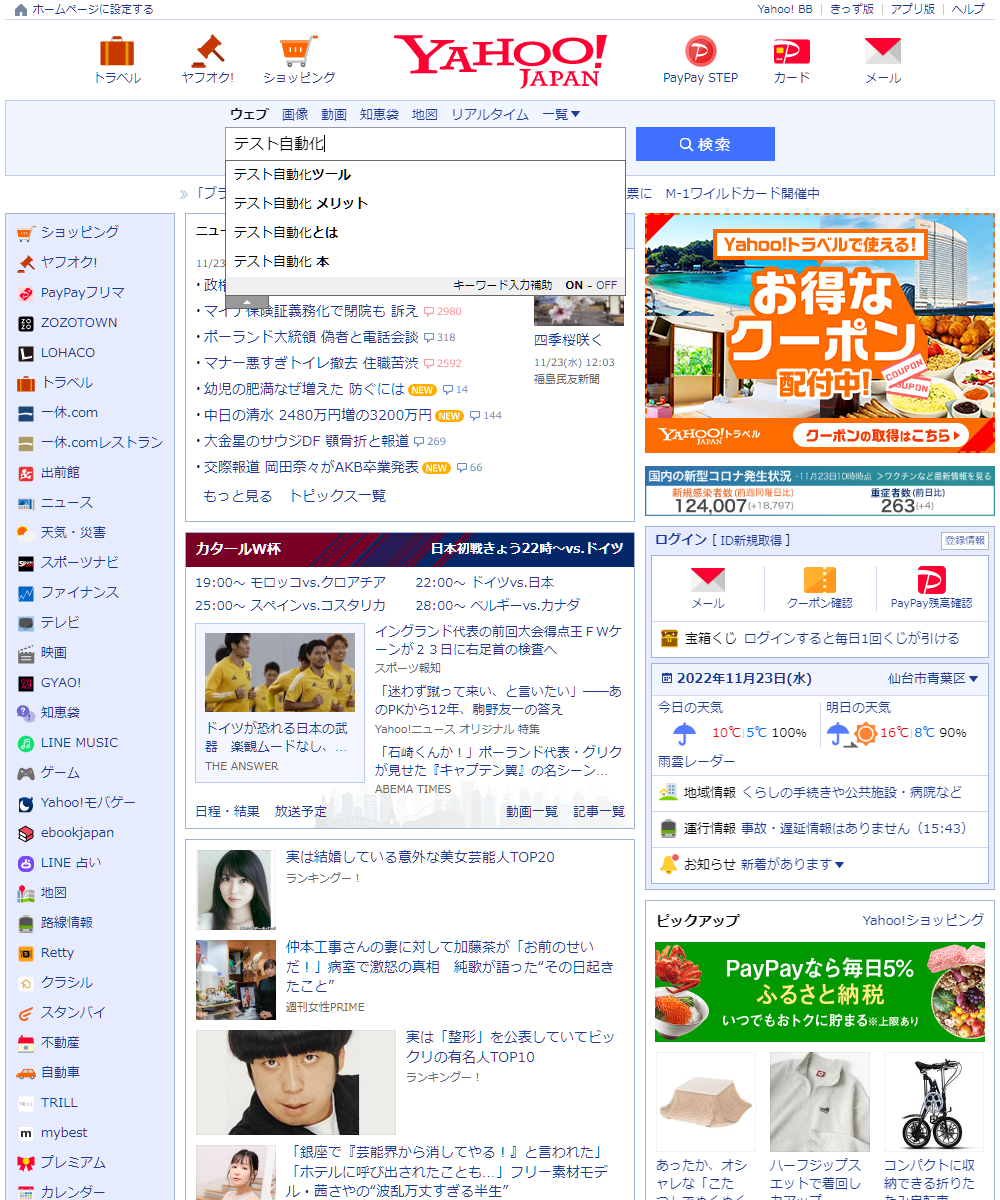
Task: Open PayPay ふるさと納税 banner
Action: point(820,992)
